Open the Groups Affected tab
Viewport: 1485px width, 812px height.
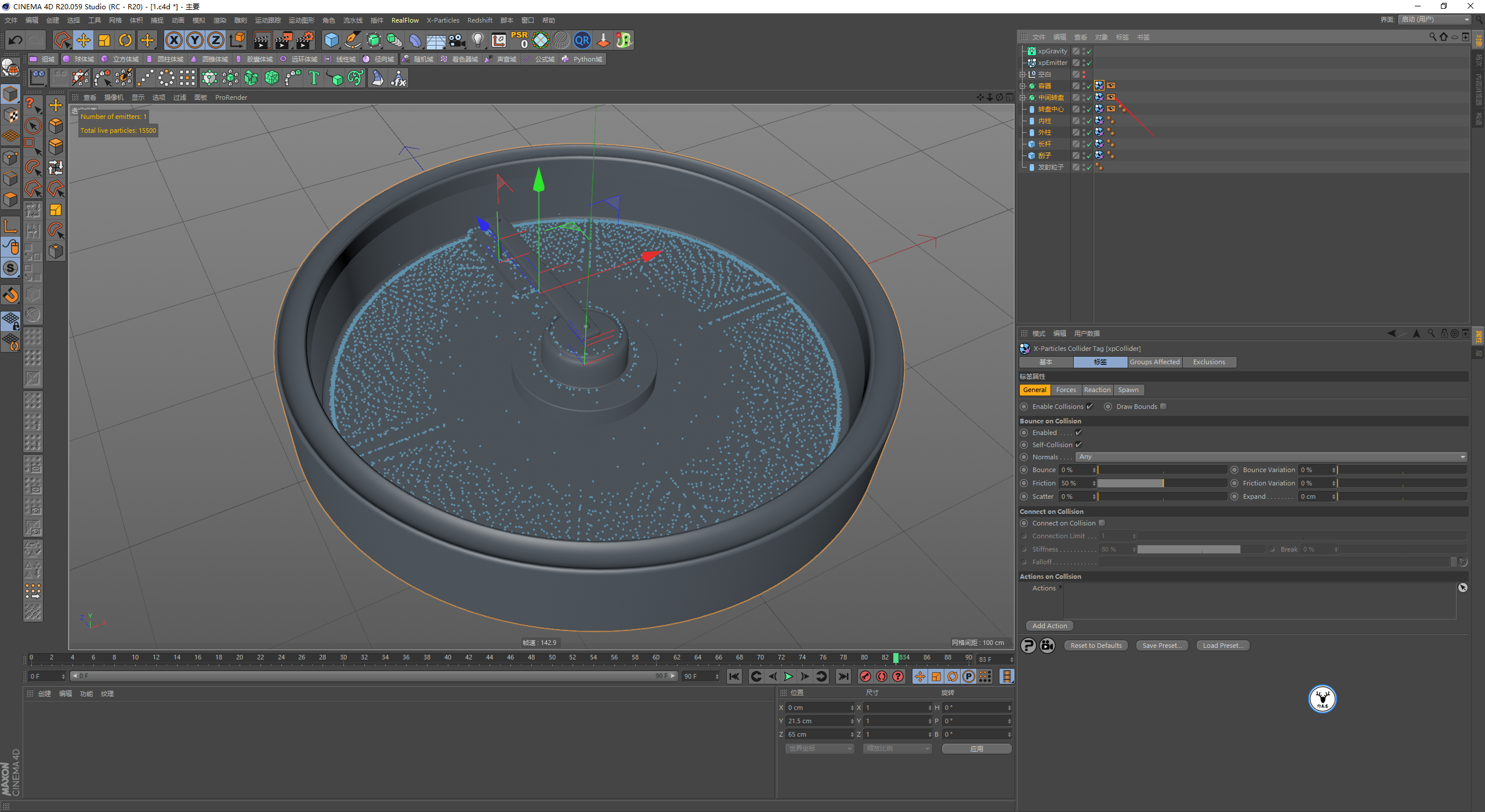coord(1154,362)
